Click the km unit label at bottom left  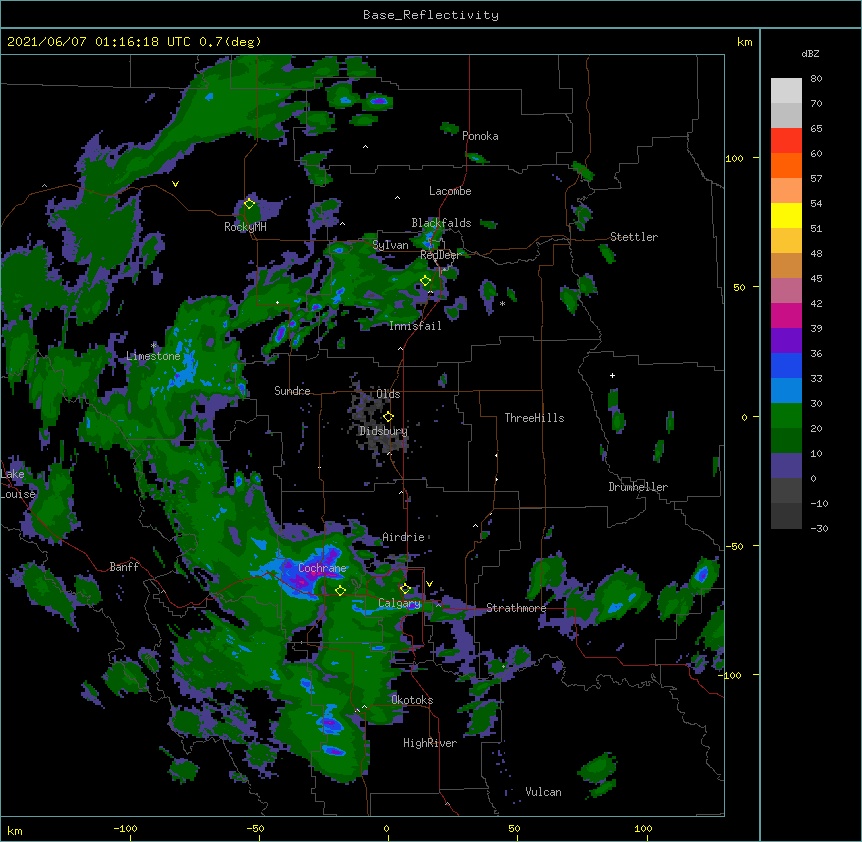pos(15,830)
